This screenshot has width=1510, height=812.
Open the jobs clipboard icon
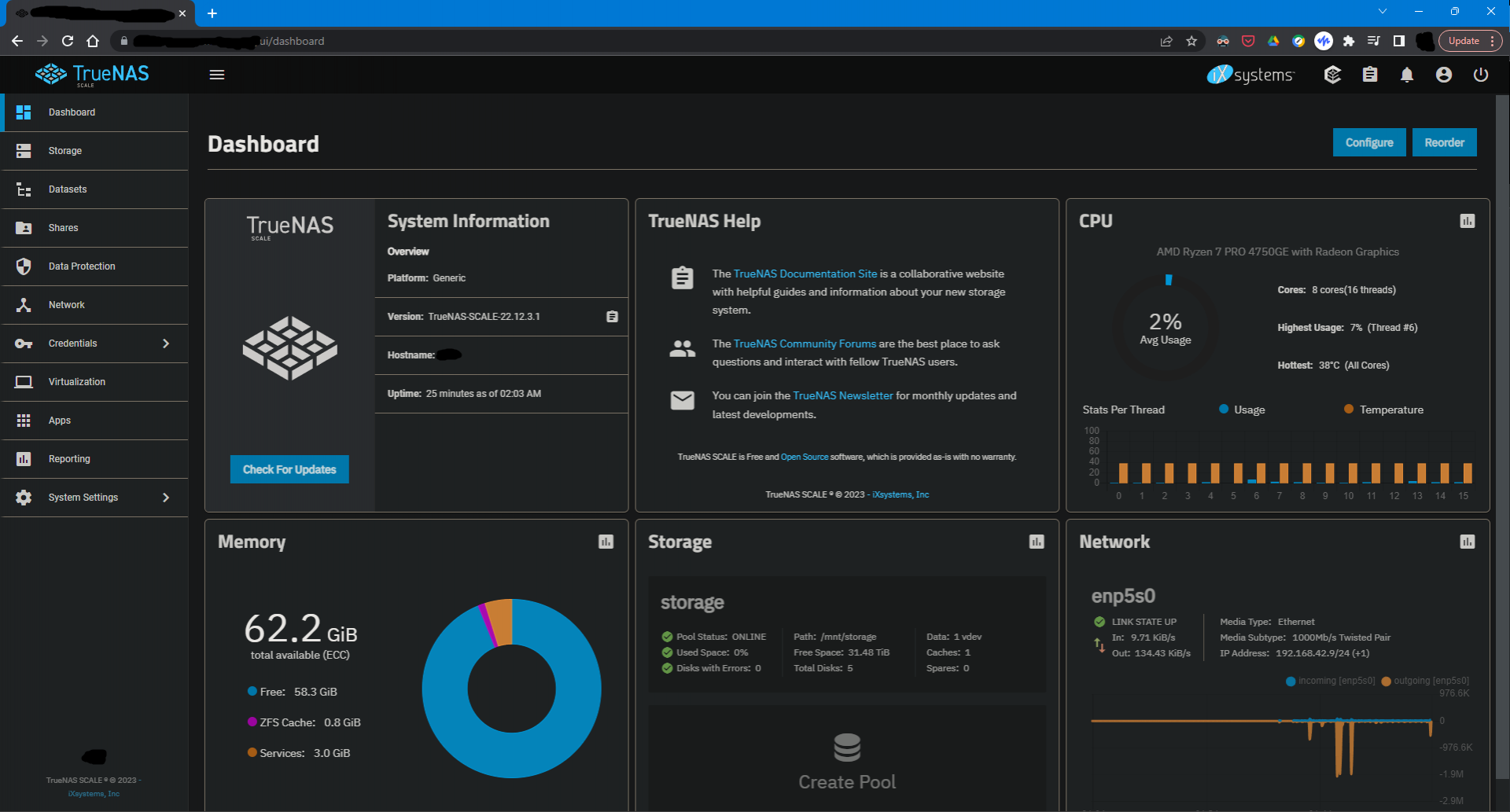(1370, 75)
